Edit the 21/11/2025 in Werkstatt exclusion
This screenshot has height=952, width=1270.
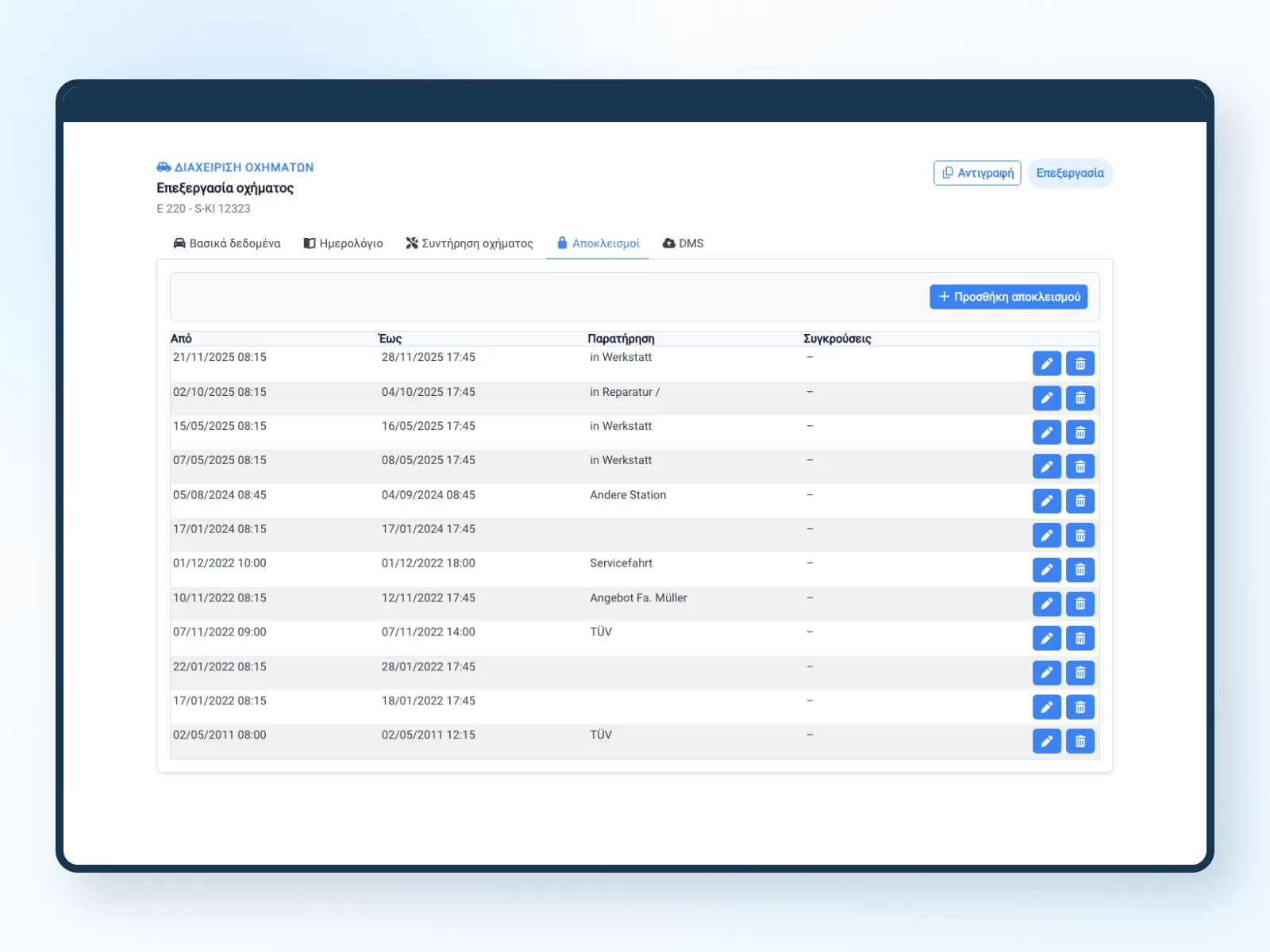1047,363
